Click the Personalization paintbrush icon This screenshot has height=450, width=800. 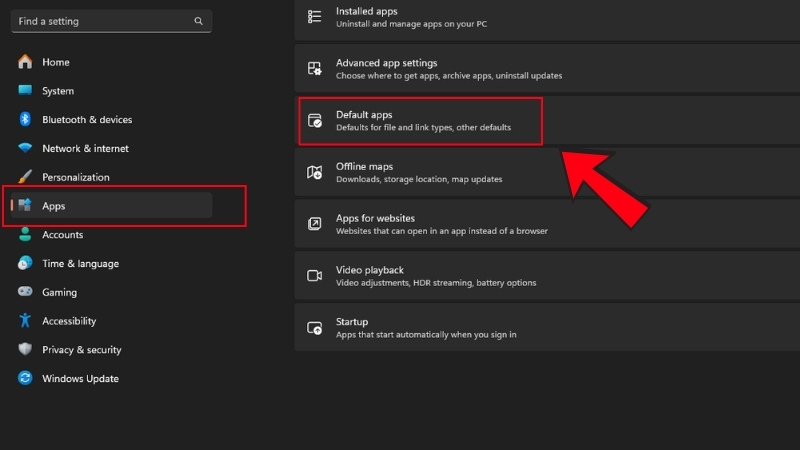pos(25,177)
